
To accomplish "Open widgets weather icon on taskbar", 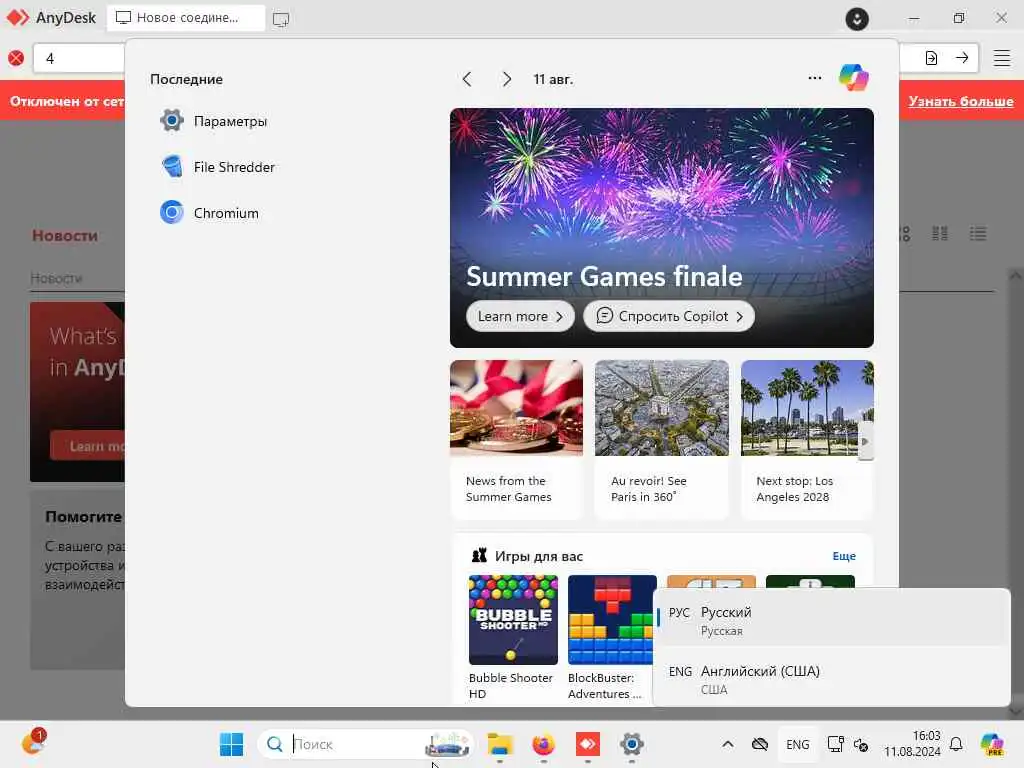I will [33, 742].
